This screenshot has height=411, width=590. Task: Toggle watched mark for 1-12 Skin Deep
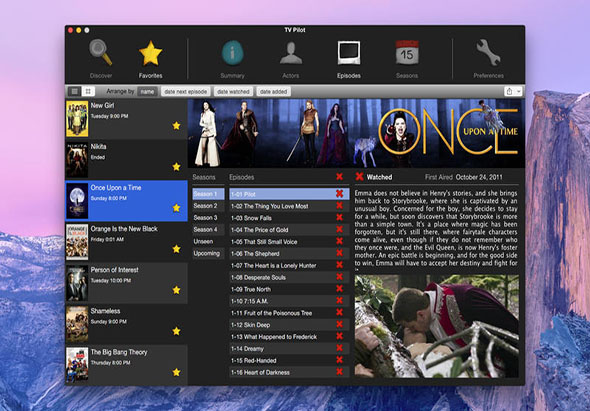pyautogui.click(x=339, y=324)
